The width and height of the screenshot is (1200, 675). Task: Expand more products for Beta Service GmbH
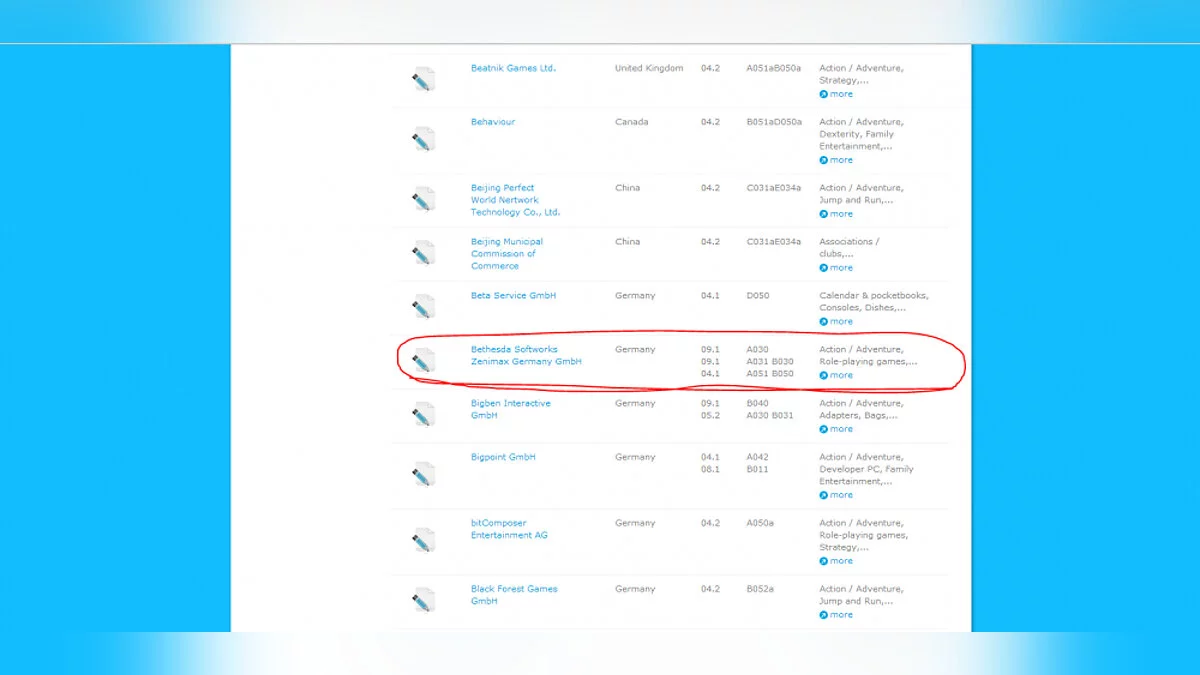(836, 322)
